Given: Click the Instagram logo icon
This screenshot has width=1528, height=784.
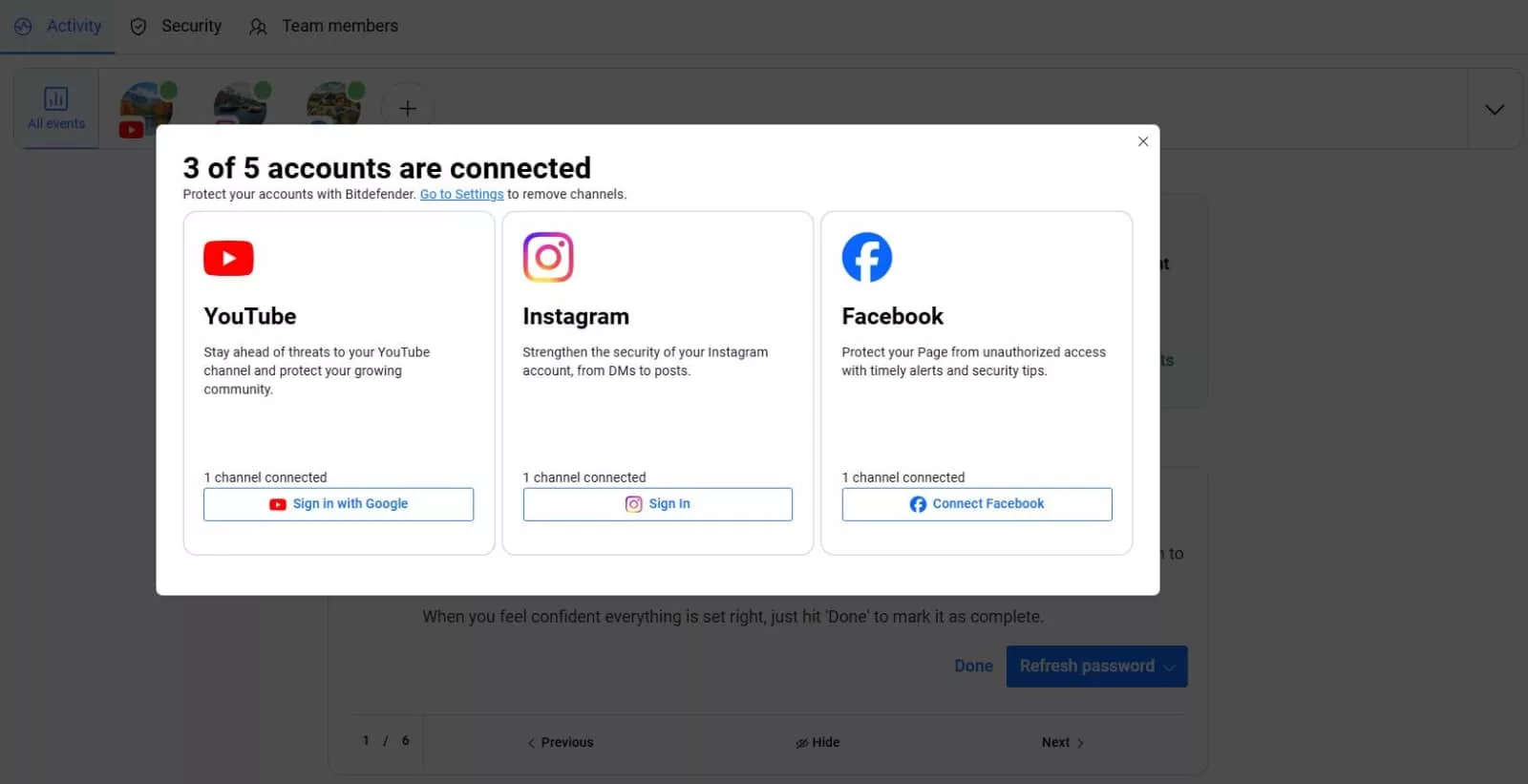Looking at the screenshot, I should coord(548,257).
